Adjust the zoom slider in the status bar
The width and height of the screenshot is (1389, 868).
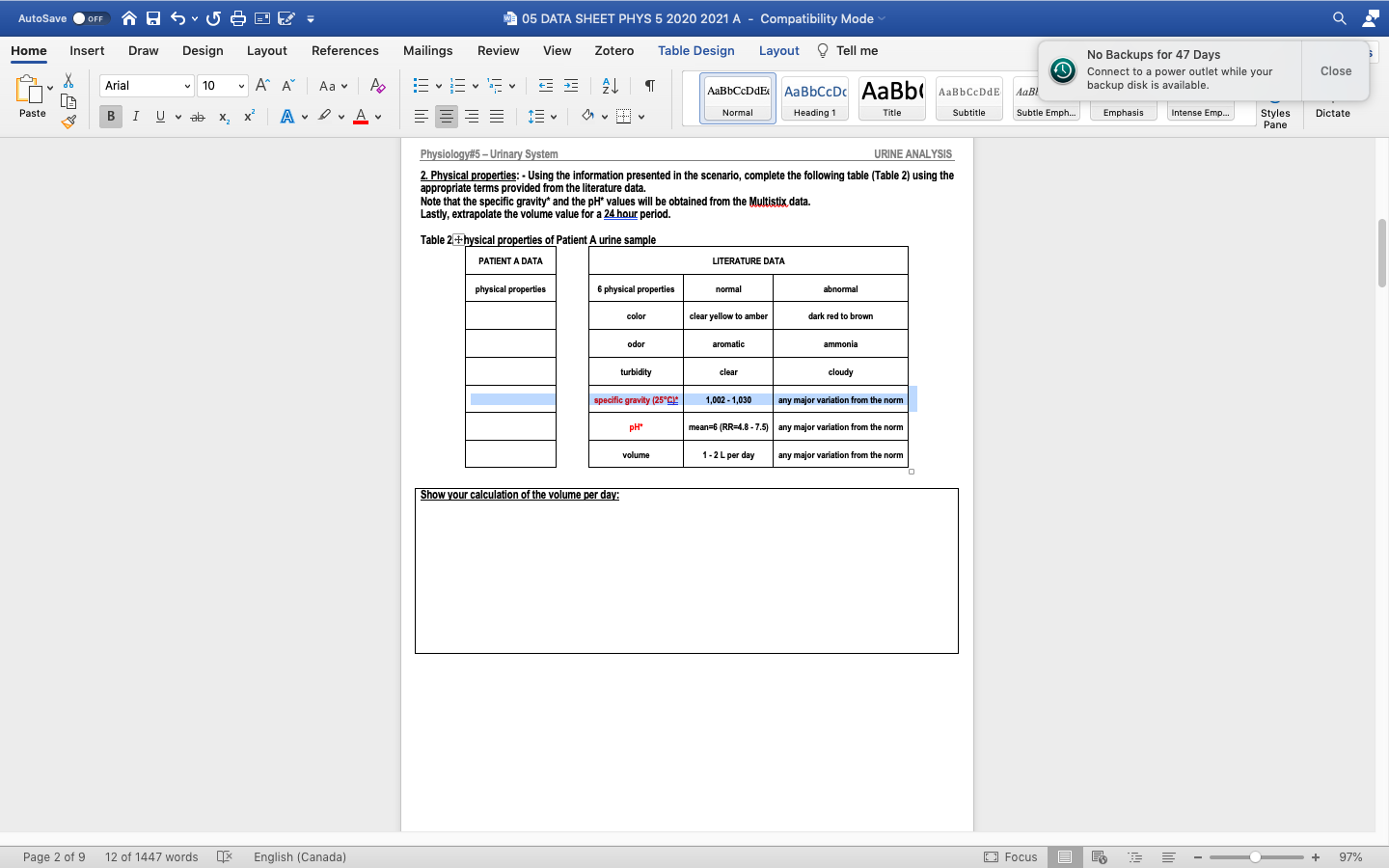tap(1256, 856)
